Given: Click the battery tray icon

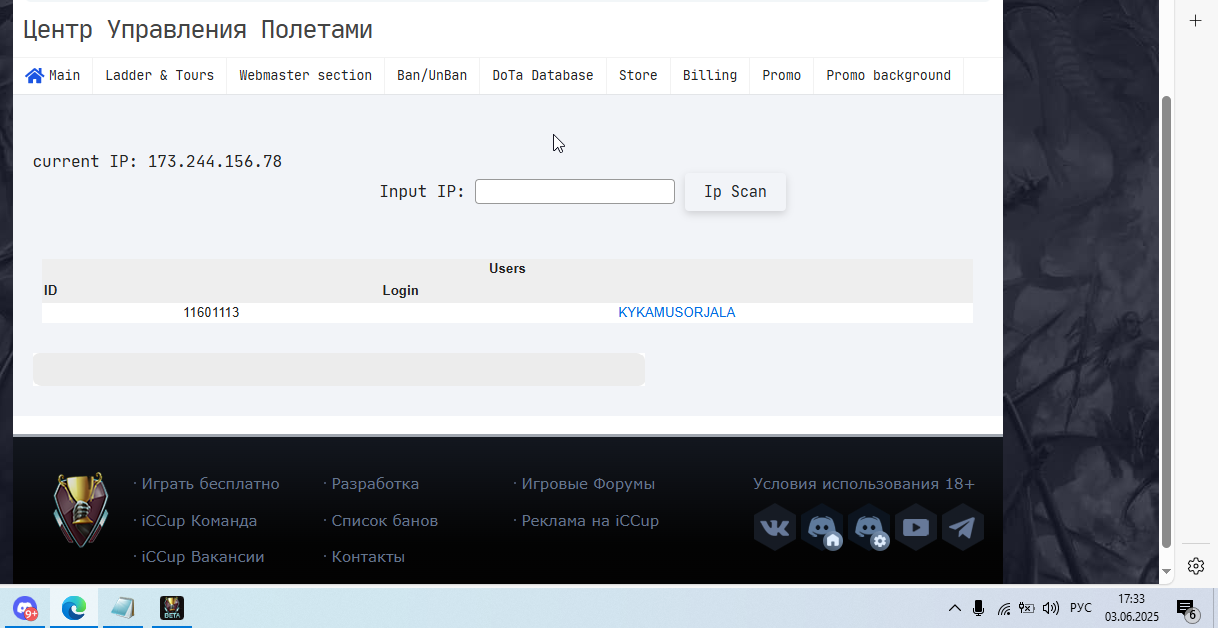Looking at the screenshot, I should coord(1026,608).
